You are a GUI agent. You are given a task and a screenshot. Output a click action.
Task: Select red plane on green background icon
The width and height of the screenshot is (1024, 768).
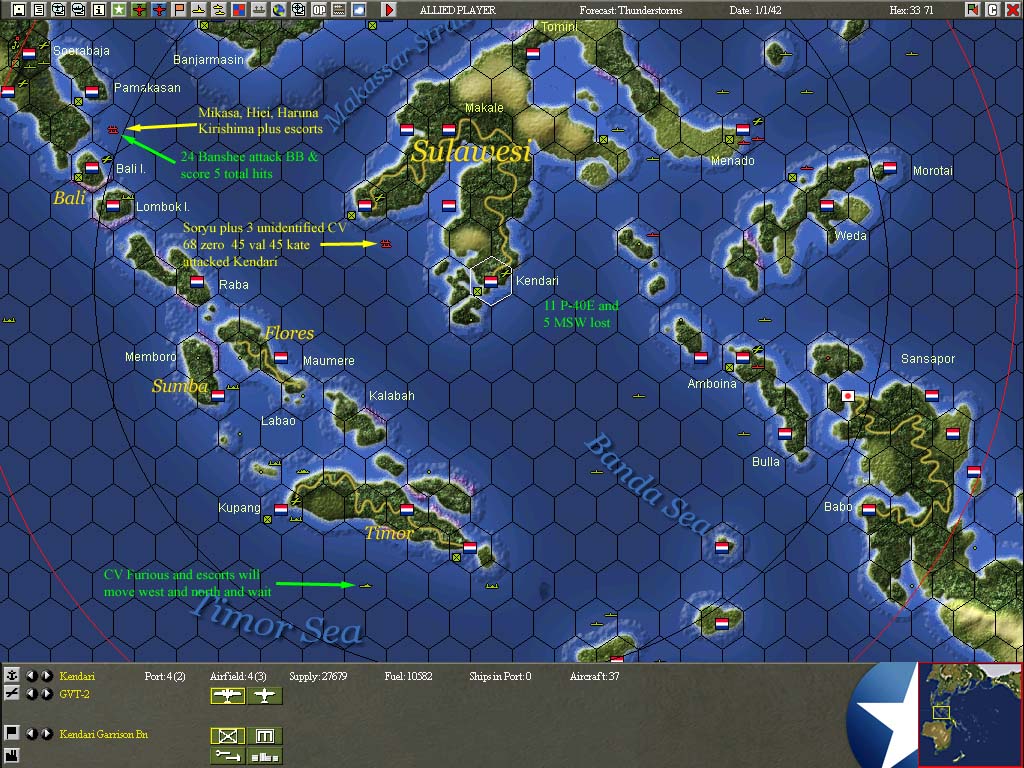tap(139, 10)
